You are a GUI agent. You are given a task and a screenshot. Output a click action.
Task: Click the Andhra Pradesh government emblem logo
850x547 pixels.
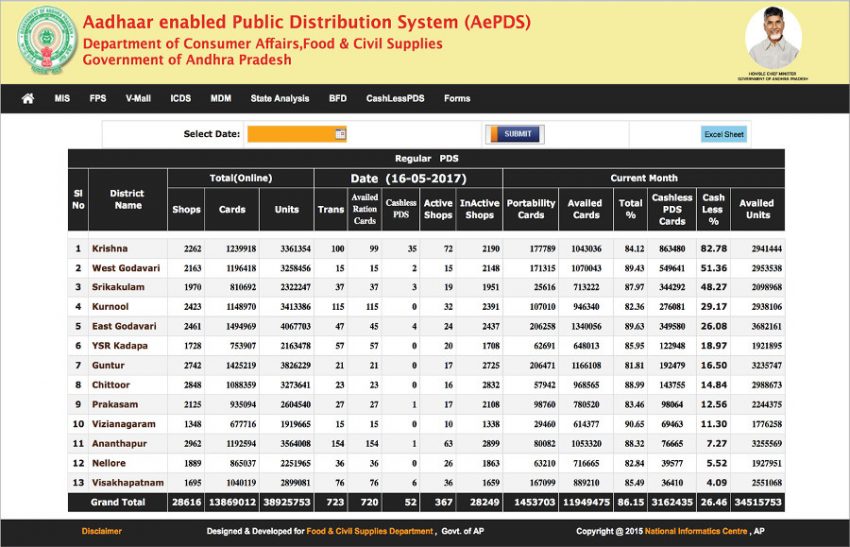click(47, 41)
